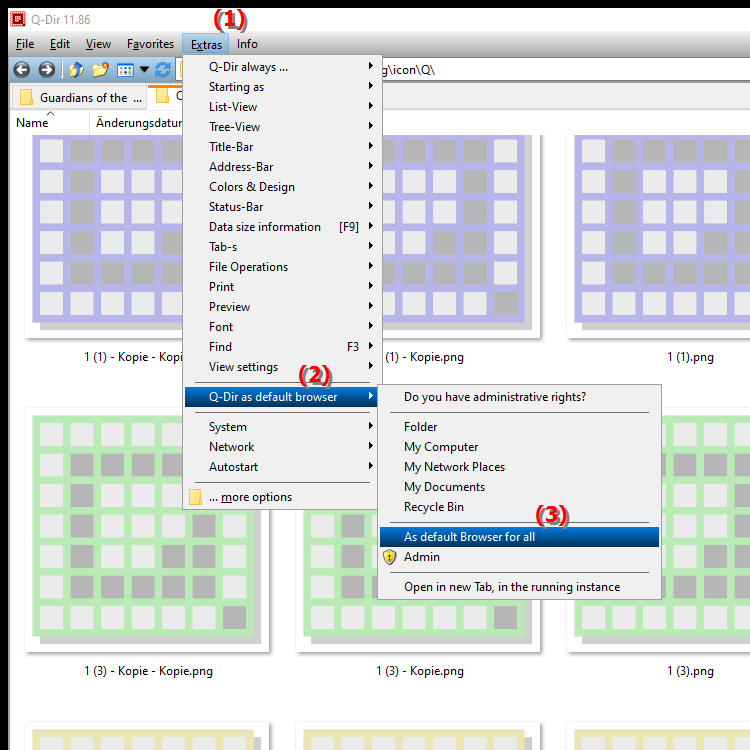The height and width of the screenshot is (750, 750).
Task: Click the Back navigation arrow
Action: (x=22, y=69)
